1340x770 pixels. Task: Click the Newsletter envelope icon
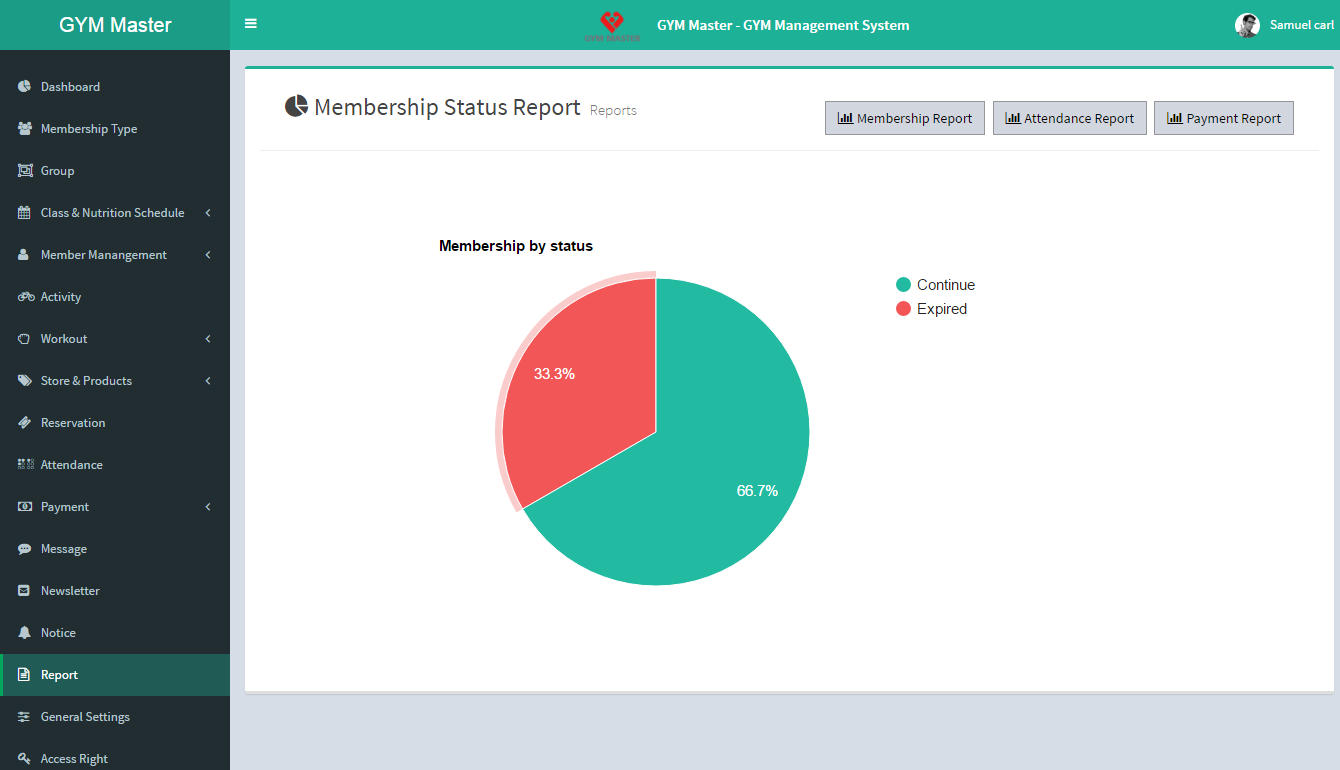click(25, 591)
